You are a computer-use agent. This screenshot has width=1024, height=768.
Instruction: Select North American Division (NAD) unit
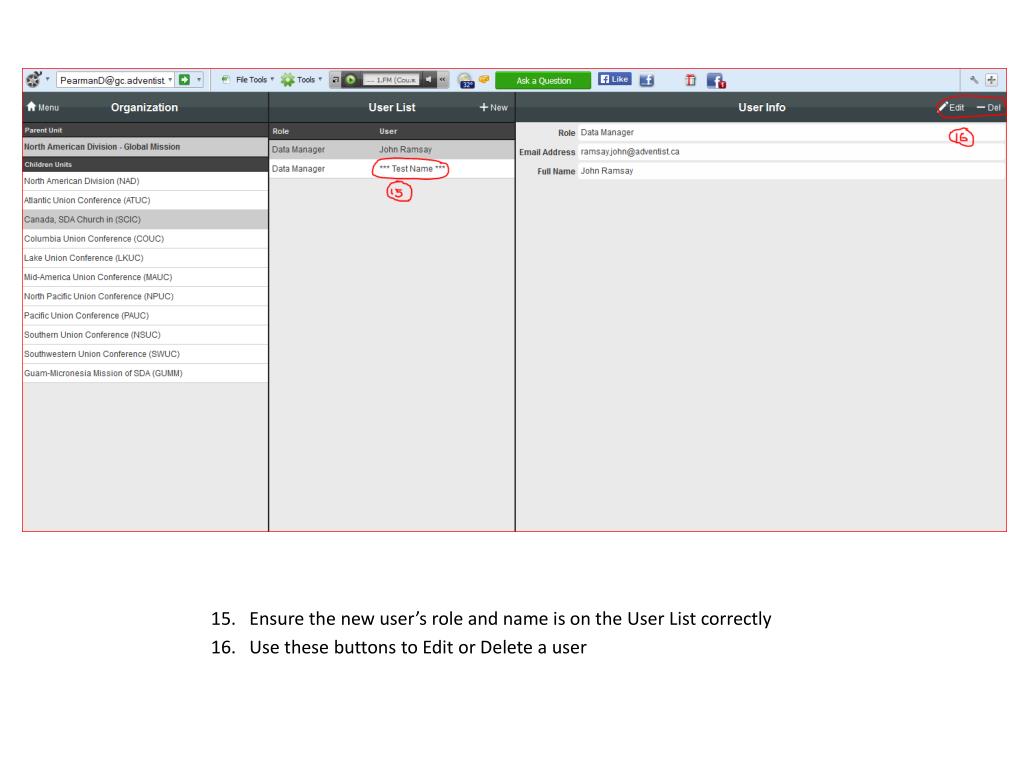coord(145,181)
